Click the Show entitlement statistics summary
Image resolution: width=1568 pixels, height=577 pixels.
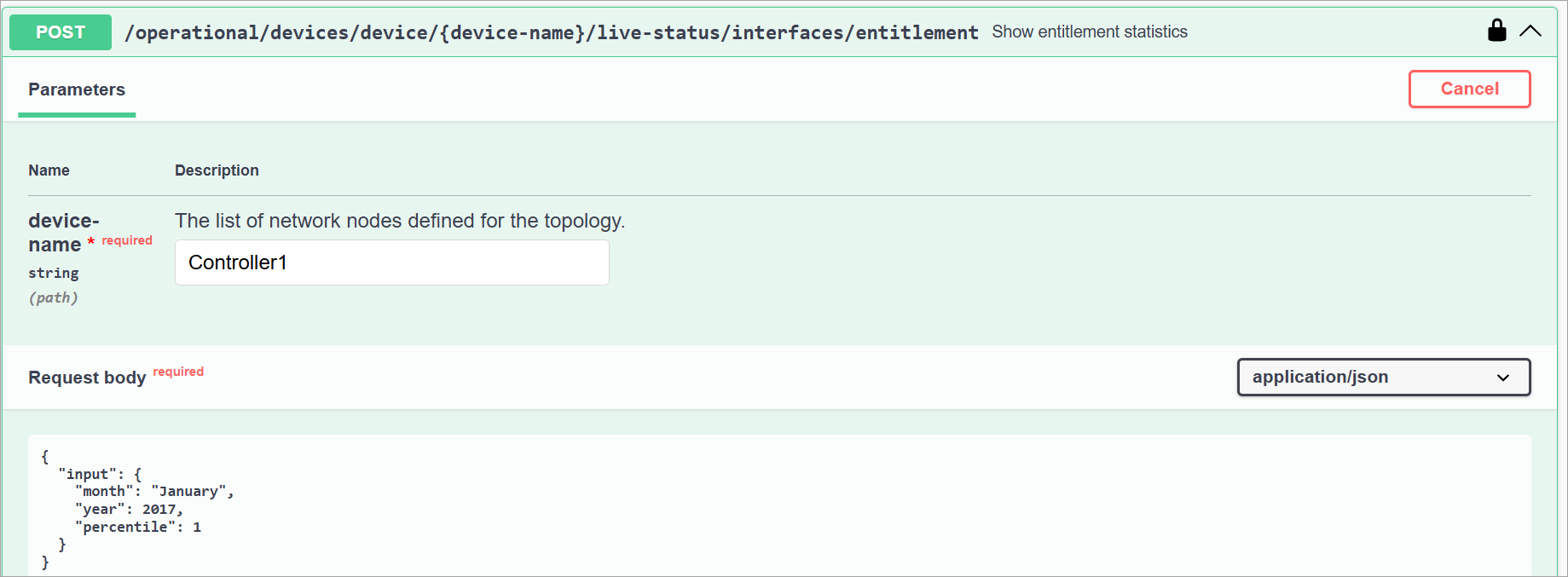tap(1090, 32)
